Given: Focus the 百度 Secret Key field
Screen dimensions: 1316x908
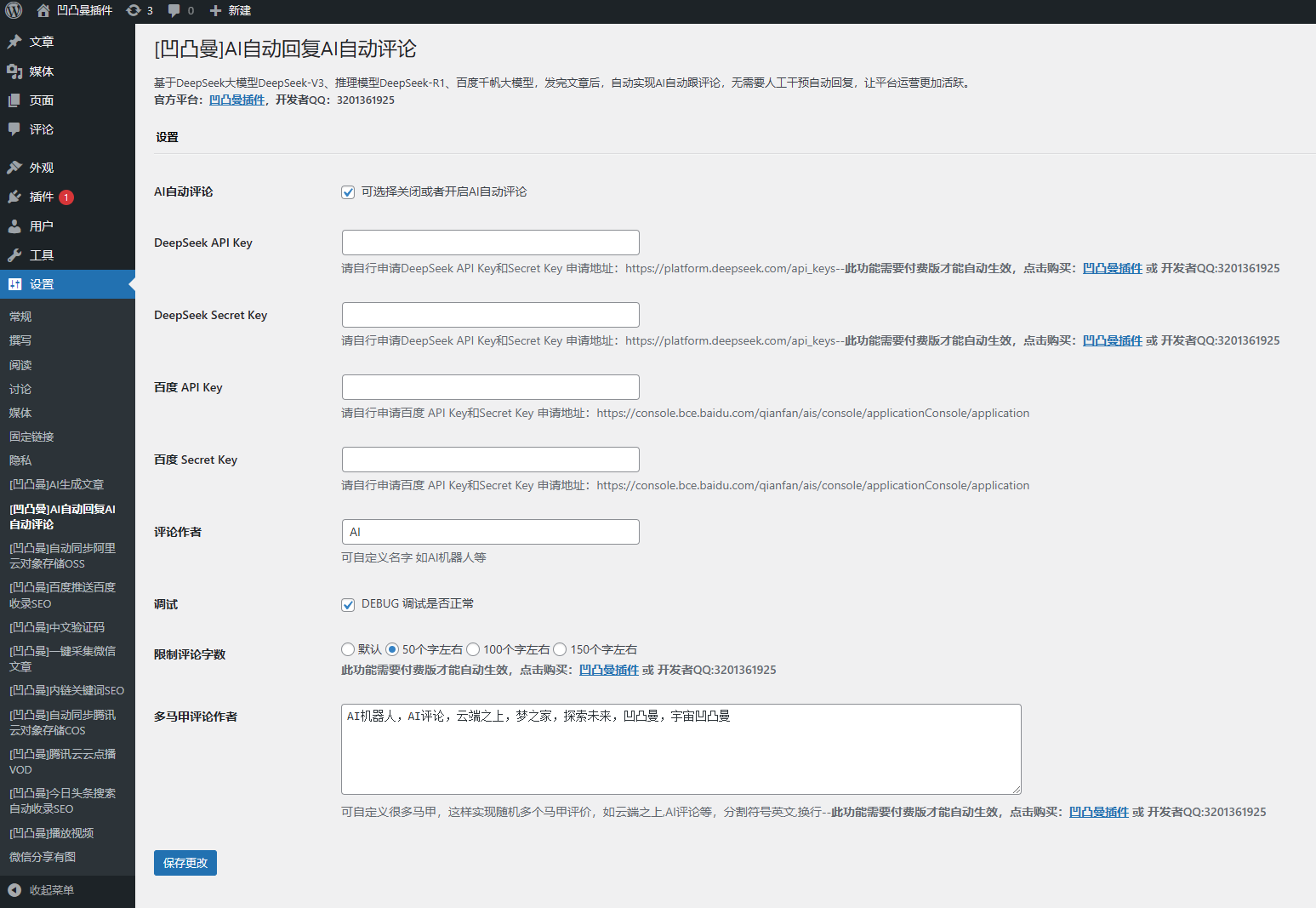Looking at the screenshot, I should click(x=491, y=460).
